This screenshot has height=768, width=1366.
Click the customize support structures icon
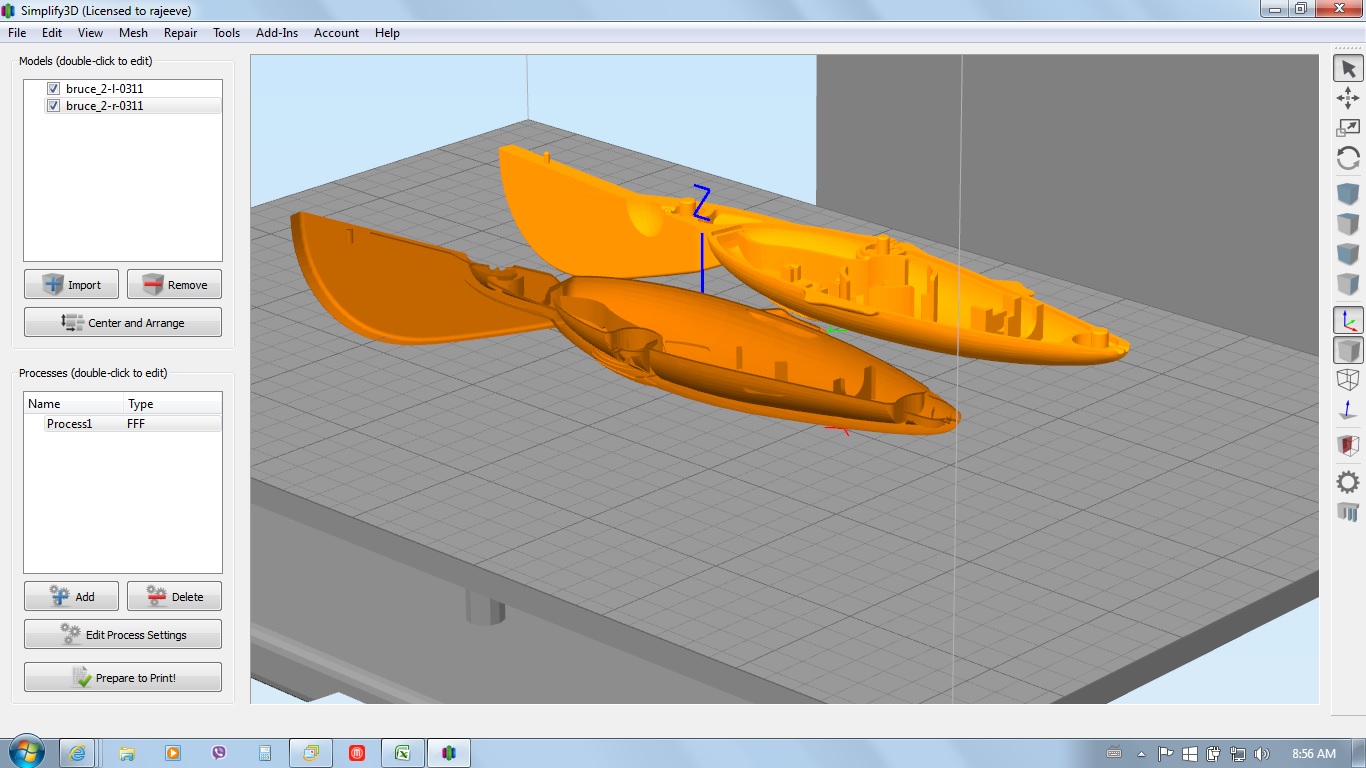(1348, 513)
